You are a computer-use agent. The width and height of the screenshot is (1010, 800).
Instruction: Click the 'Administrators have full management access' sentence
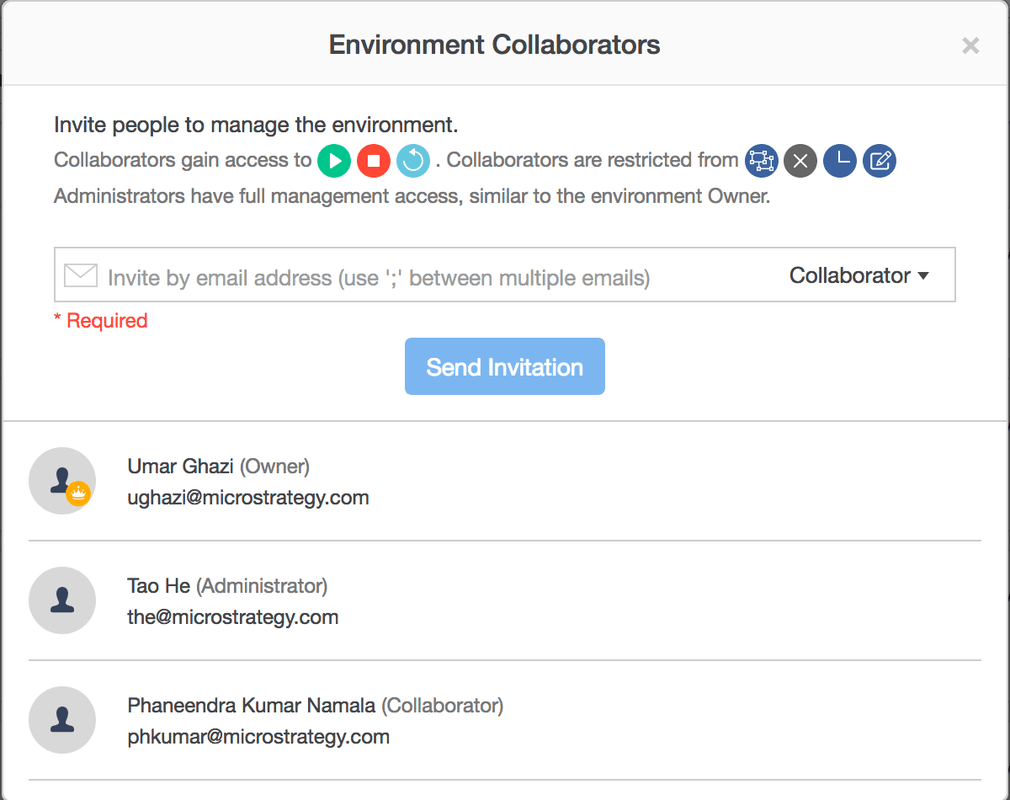412,196
